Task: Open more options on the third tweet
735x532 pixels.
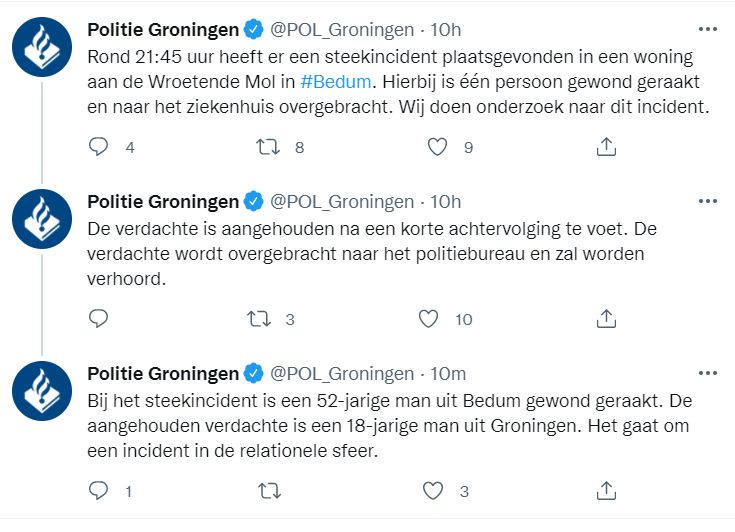Action: coord(707,373)
